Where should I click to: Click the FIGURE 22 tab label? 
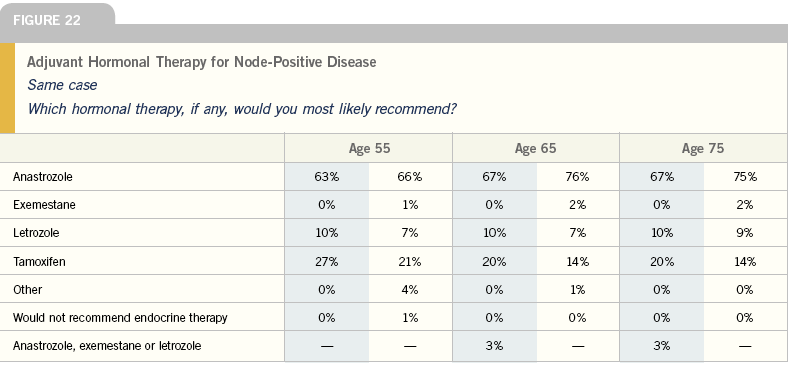[x=47, y=21]
